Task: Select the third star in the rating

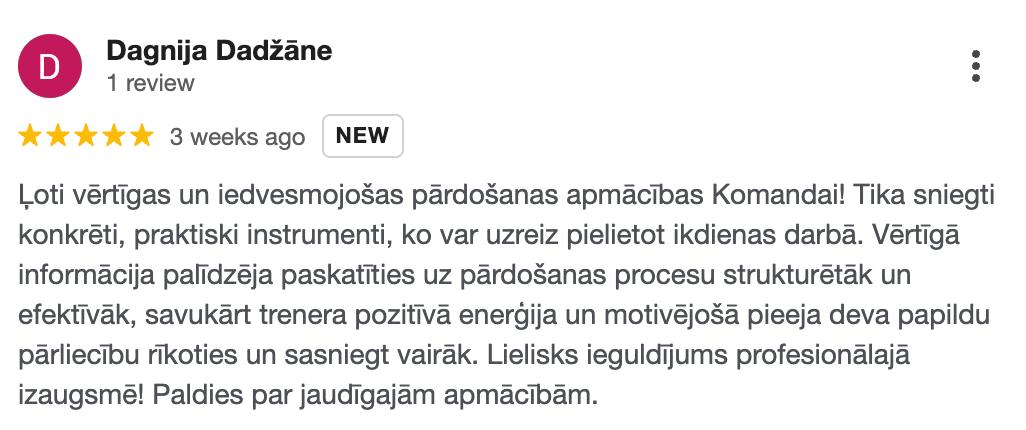Action: (x=86, y=137)
